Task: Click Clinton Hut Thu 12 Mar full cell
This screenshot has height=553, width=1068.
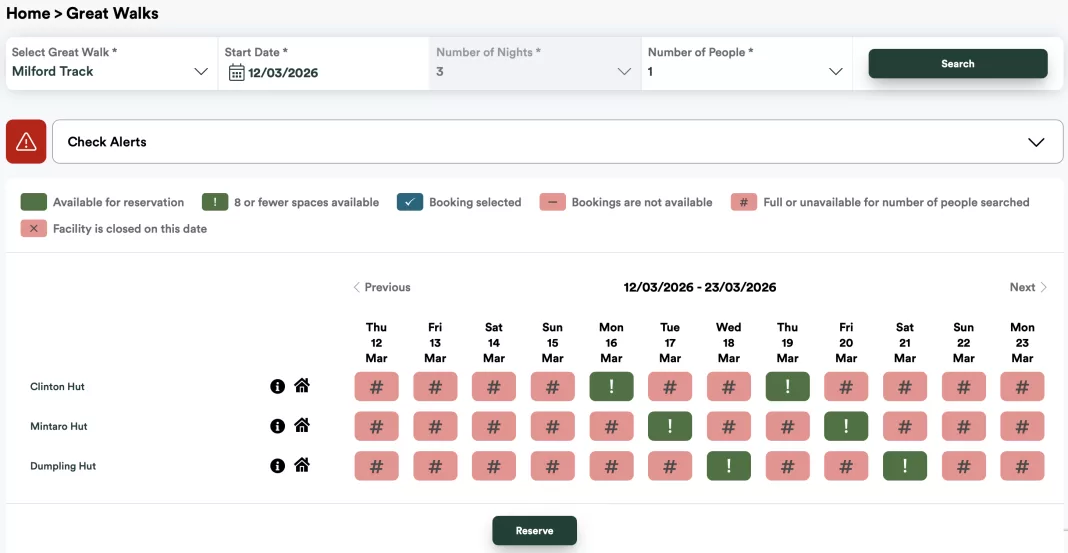Action: (x=376, y=386)
